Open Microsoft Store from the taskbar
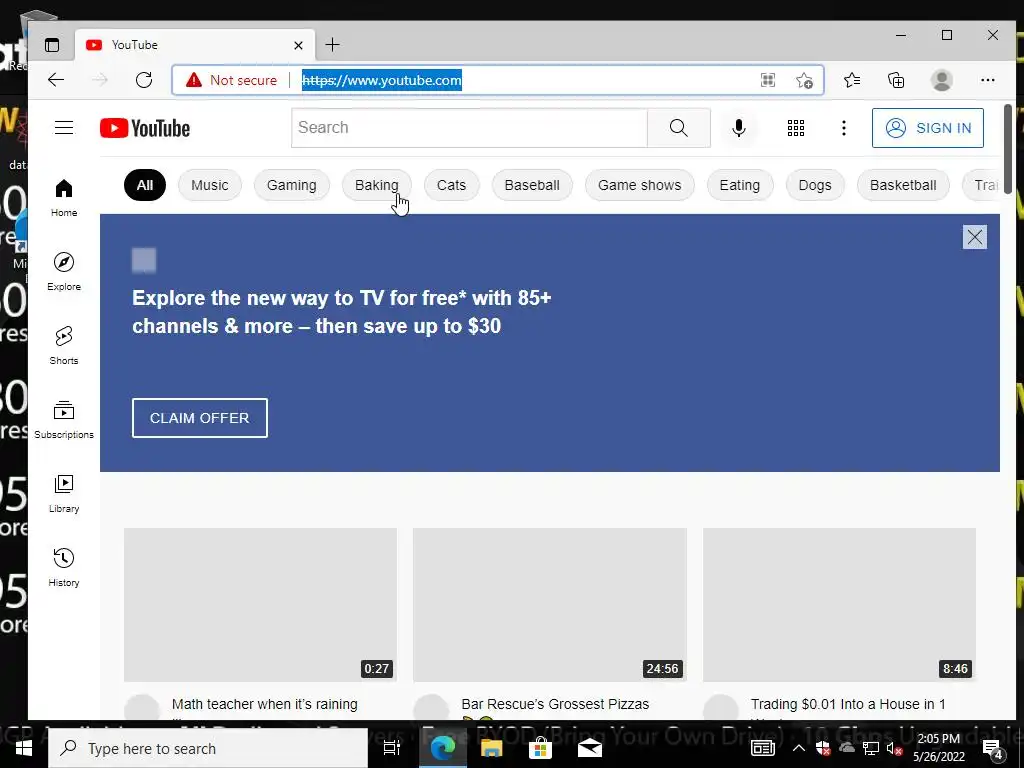The image size is (1024, 768). pyautogui.click(x=540, y=748)
